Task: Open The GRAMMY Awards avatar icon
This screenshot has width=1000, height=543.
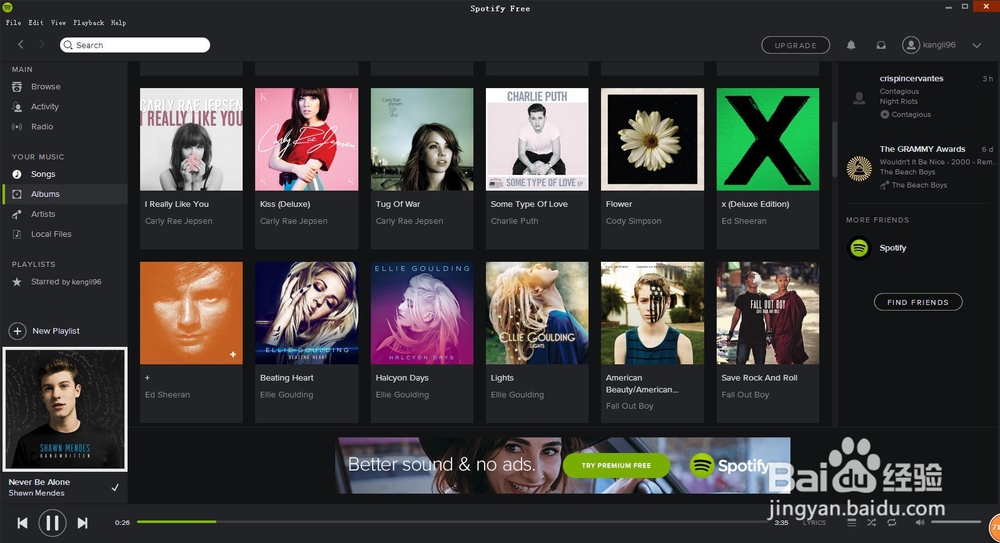Action: [859, 168]
